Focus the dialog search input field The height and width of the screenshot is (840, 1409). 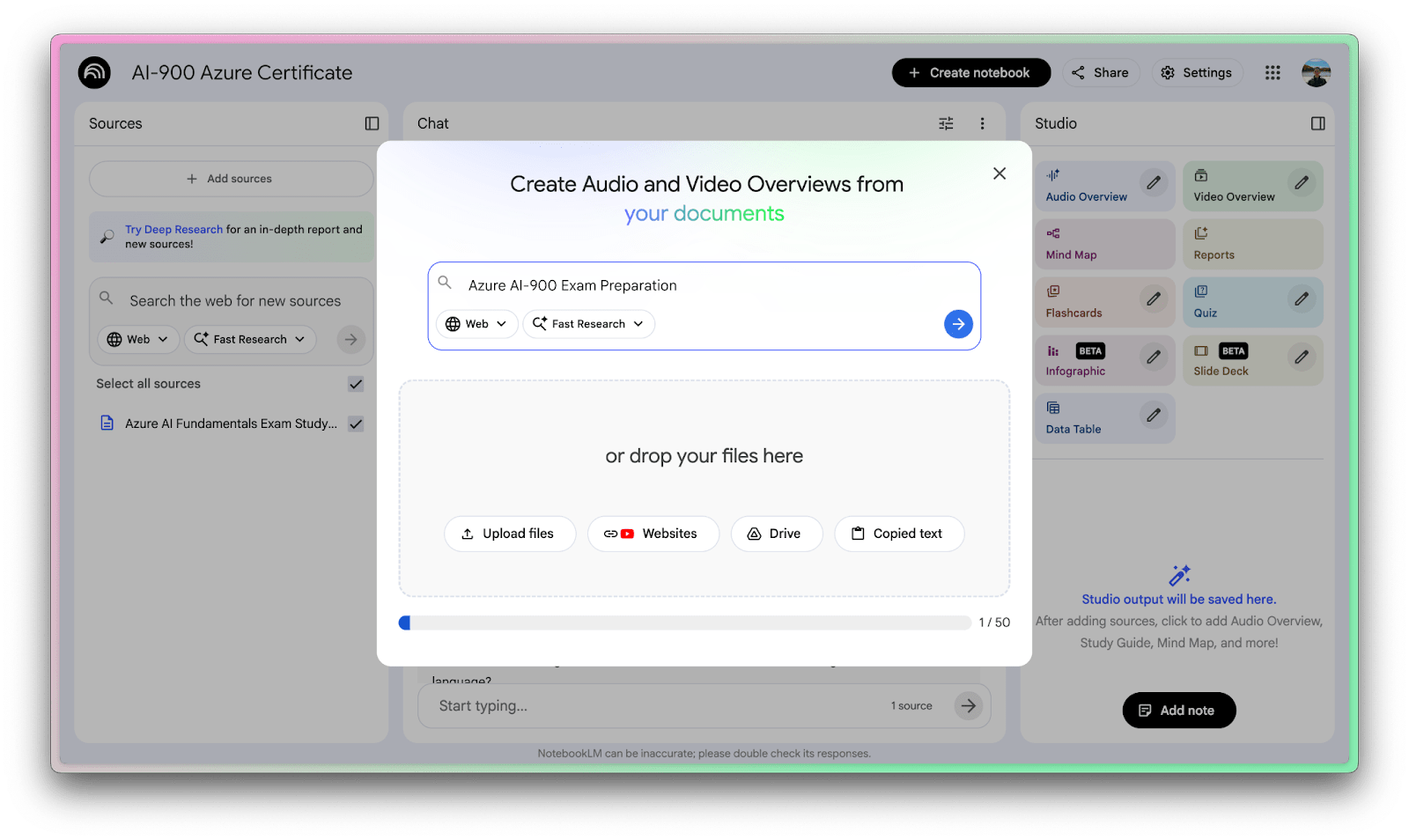click(x=704, y=285)
